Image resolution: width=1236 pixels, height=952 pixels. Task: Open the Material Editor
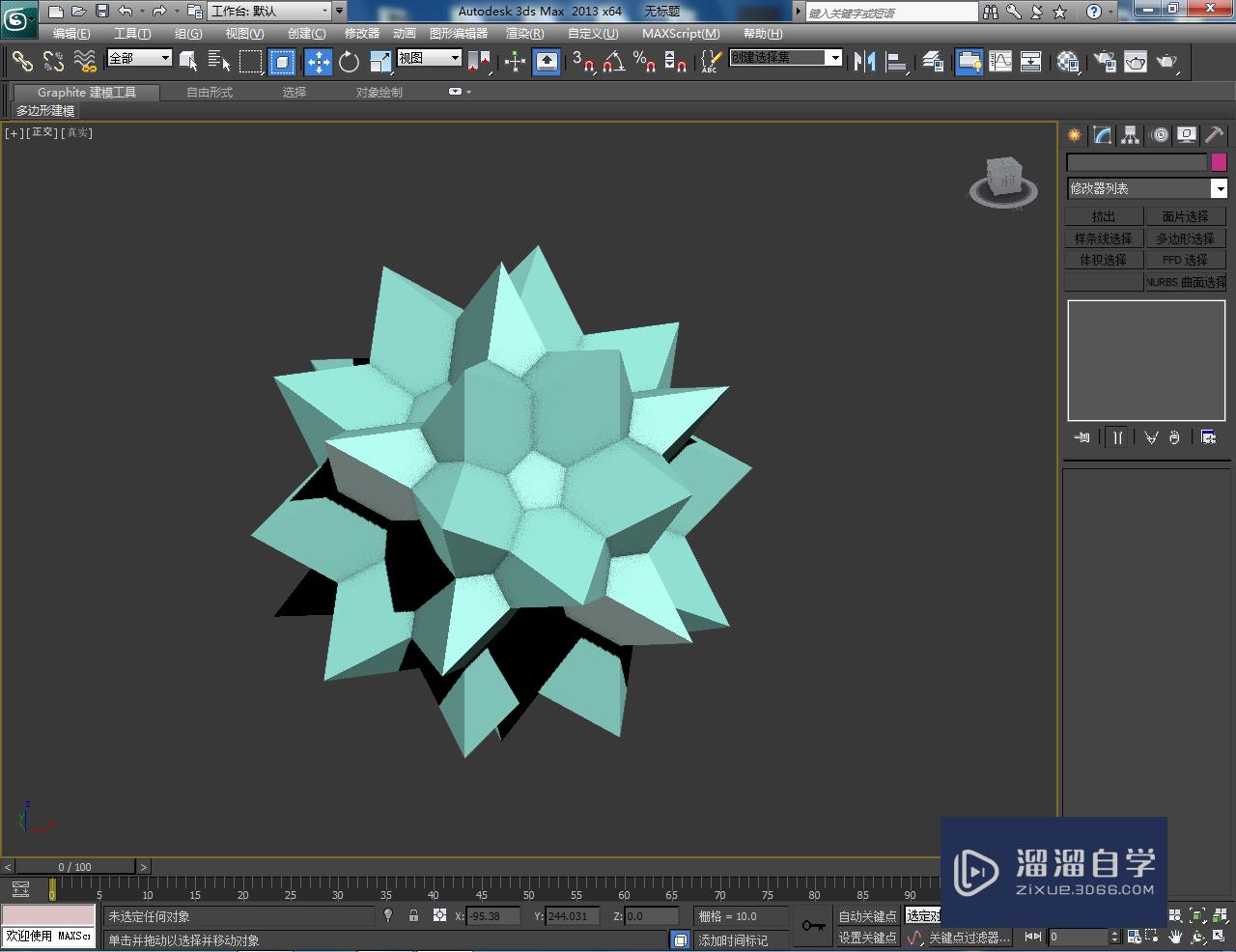click(x=1067, y=62)
